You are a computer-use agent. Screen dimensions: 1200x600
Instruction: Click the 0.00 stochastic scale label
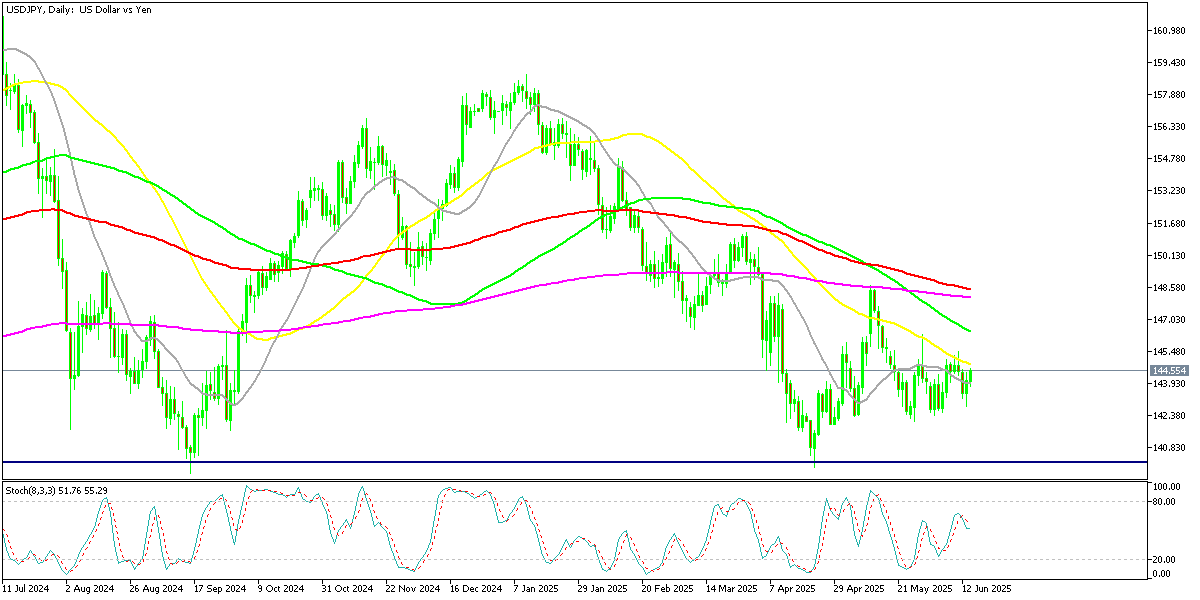click(x=1162, y=573)
